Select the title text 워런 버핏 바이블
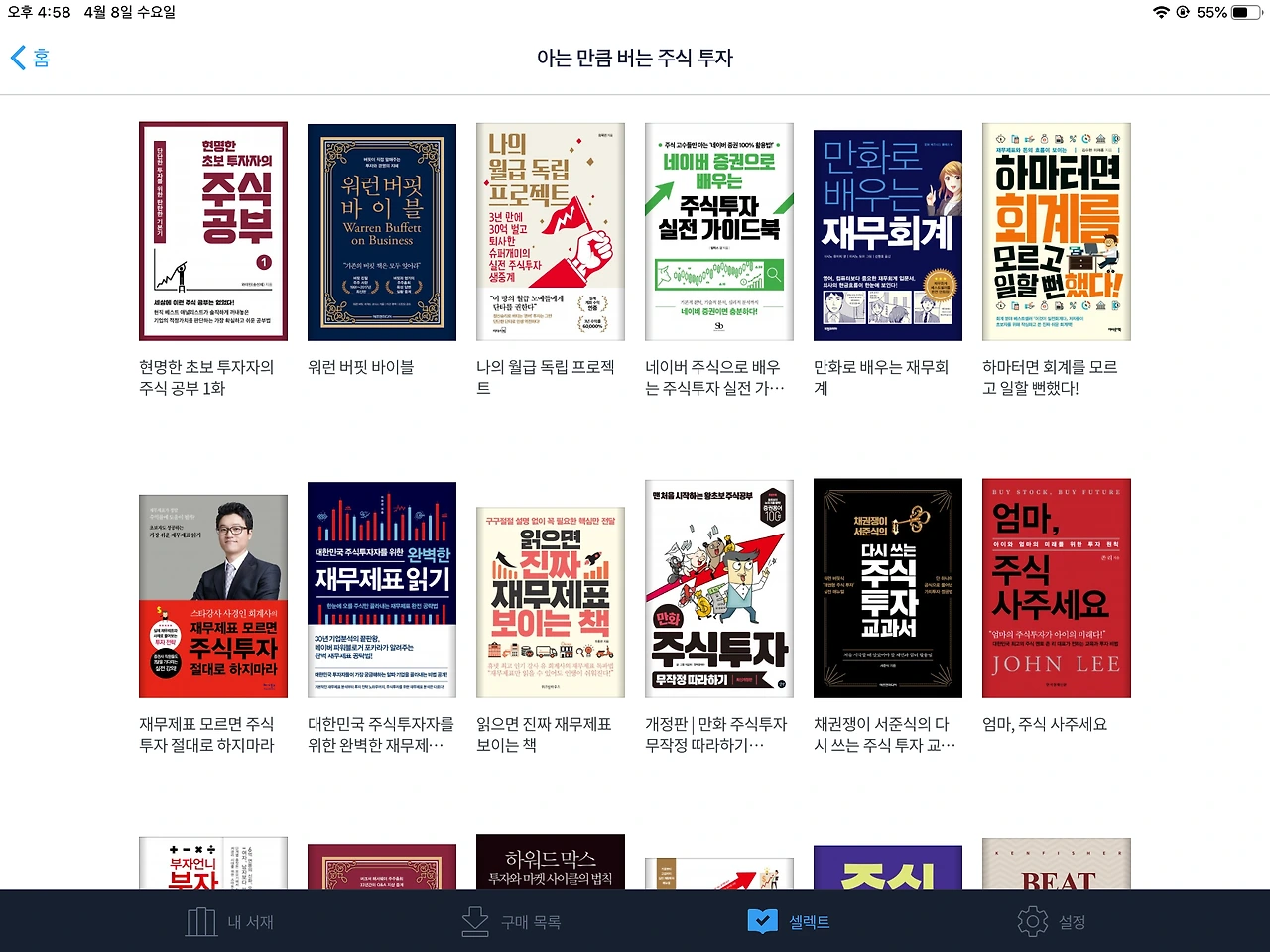The width and height of the screenshot is (1270, 952). (360, 367)
